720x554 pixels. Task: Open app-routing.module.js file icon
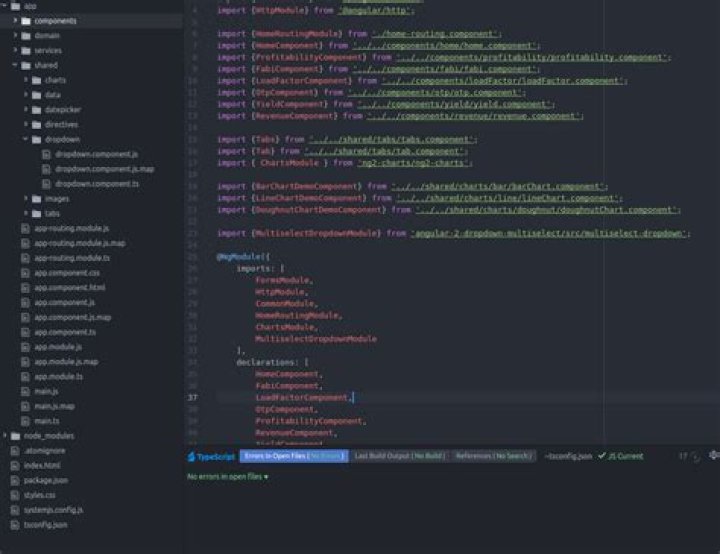[26, 228]
